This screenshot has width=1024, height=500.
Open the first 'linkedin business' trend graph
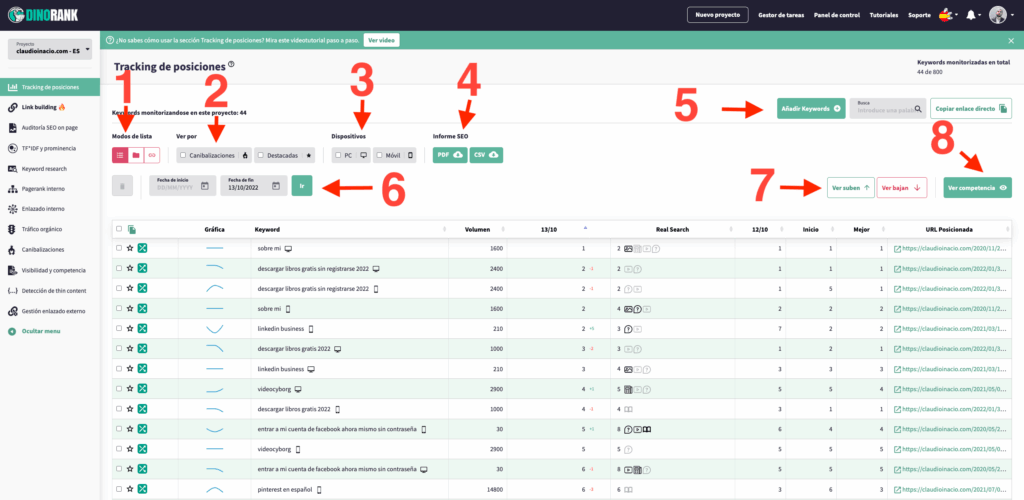(215, 329)
